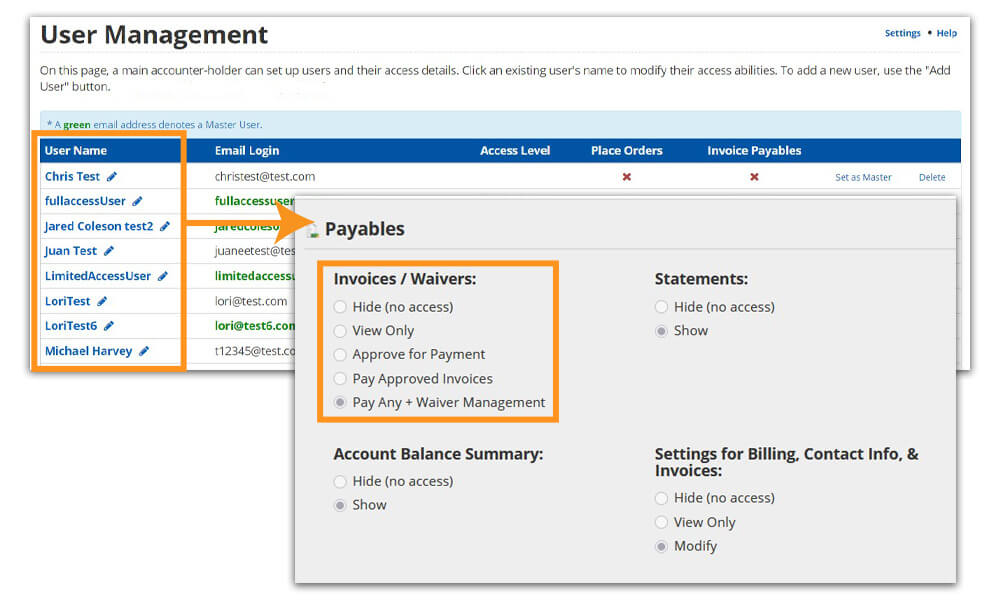This screenshot has width=1000, height=600.
Task: Click the christest@test.com email
Action: click(265, 177)
